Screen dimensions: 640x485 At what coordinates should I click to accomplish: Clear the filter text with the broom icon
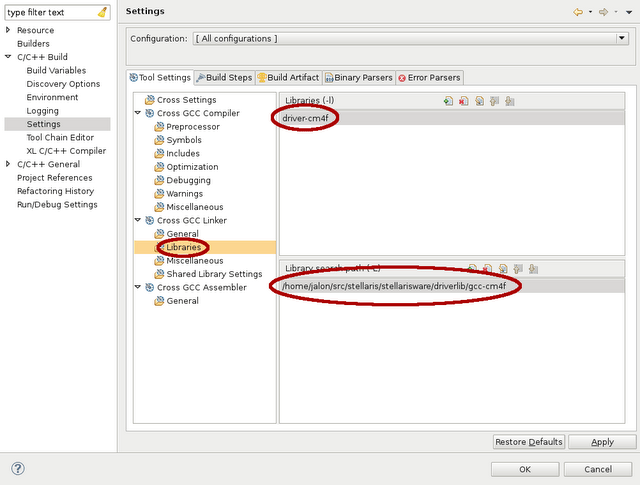click(x=103, y=12)
